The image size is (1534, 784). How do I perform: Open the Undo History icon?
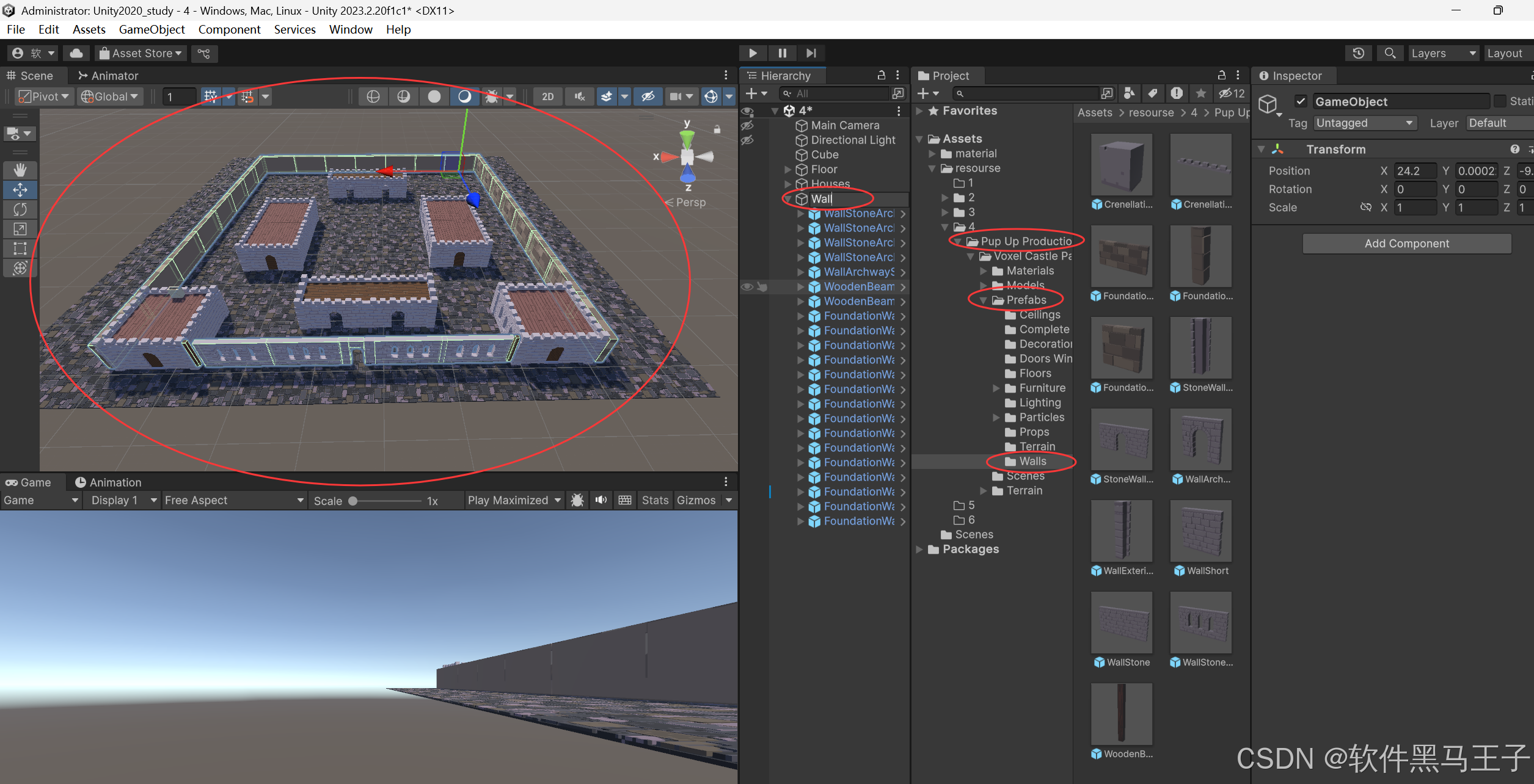pos(1358,53)
